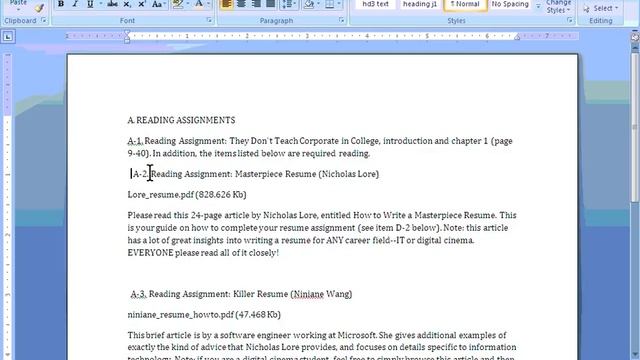Toggle underline formatting
Screen dimensions: 640x360
[90, 4]
